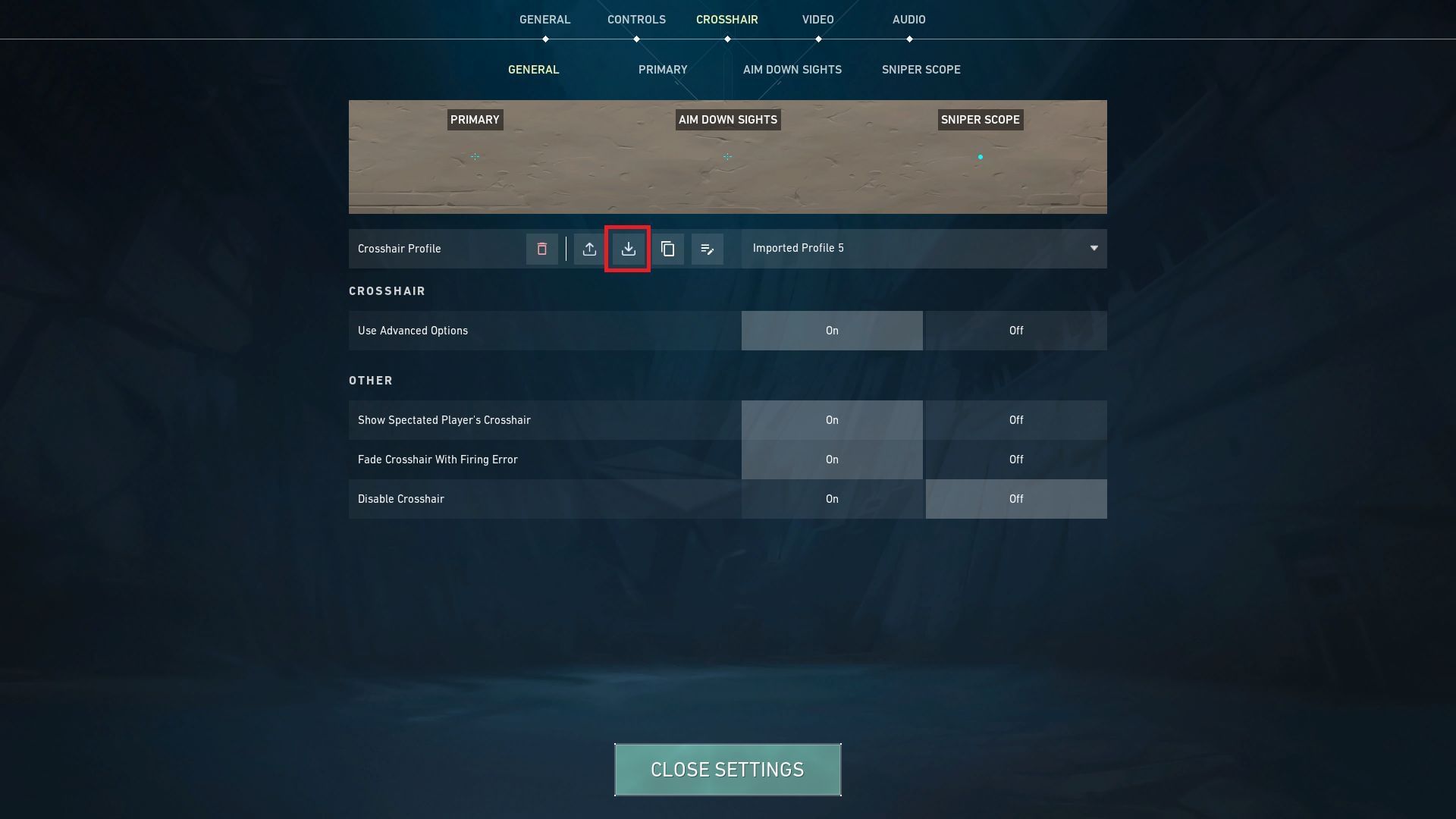The height and width of the screenshot is (819, 1456).
Task: Click the AIM DOWN SIGHTS preview crosshair
Action: [x=727, y=157]
